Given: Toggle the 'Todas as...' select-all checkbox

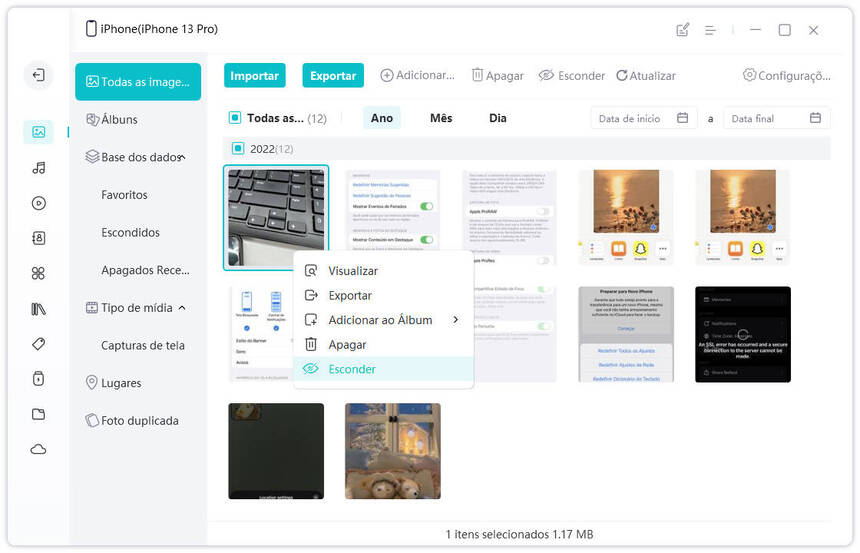Looking at the screenshot, I should 235,118.
